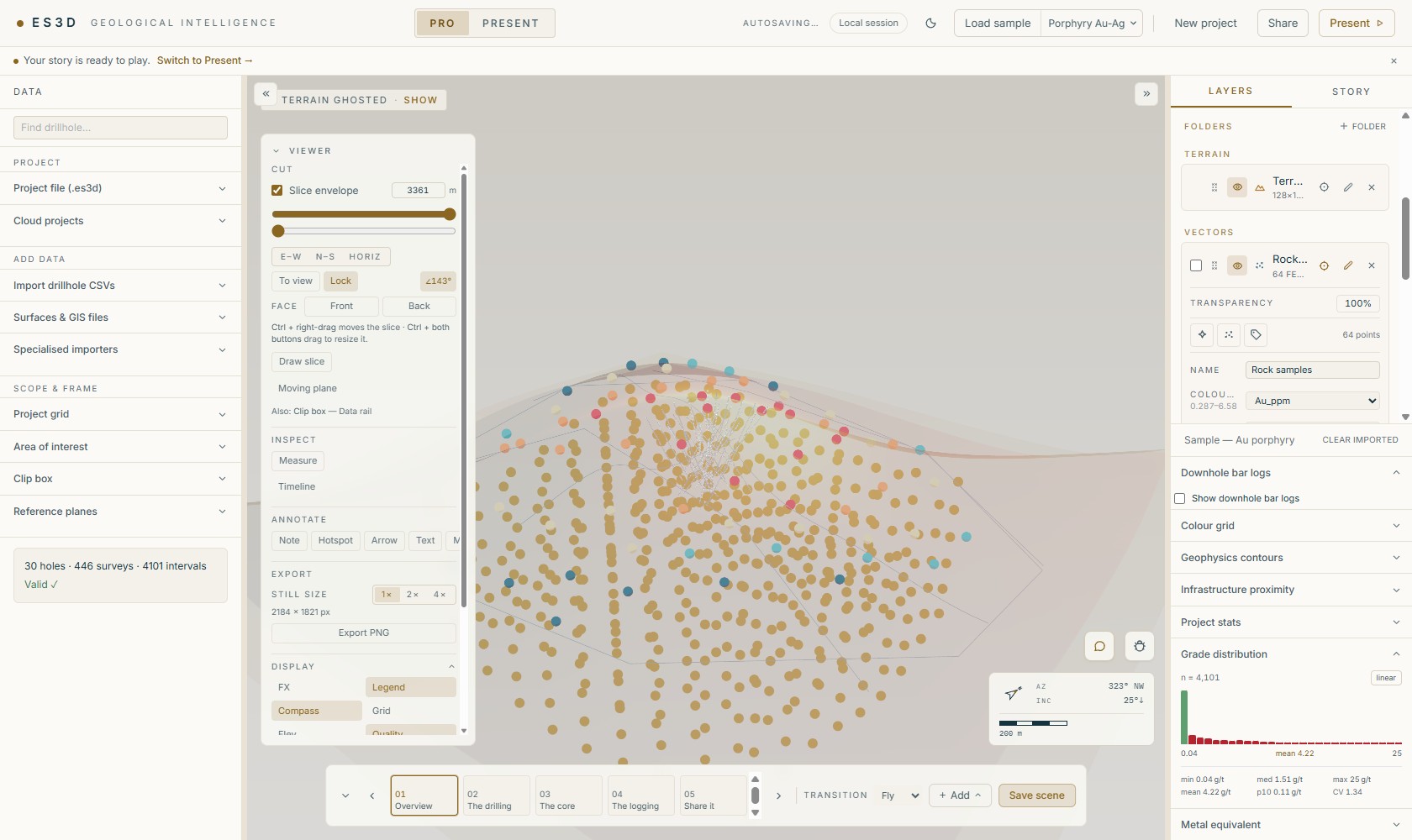Adjust the lower slice position slider handle
1412x840 pixels.
coord(278,231)
